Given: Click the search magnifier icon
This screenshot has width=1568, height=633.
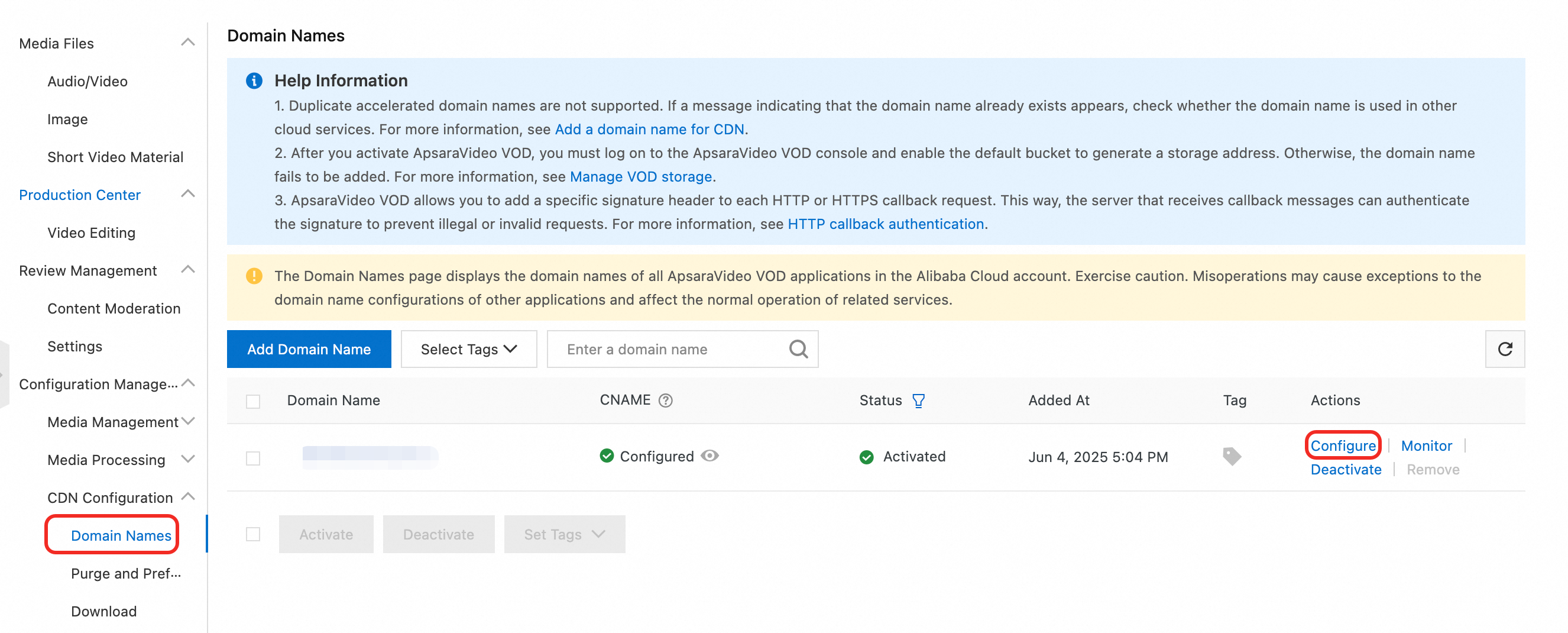Looking at the screenshot, I should pos(798,349).
